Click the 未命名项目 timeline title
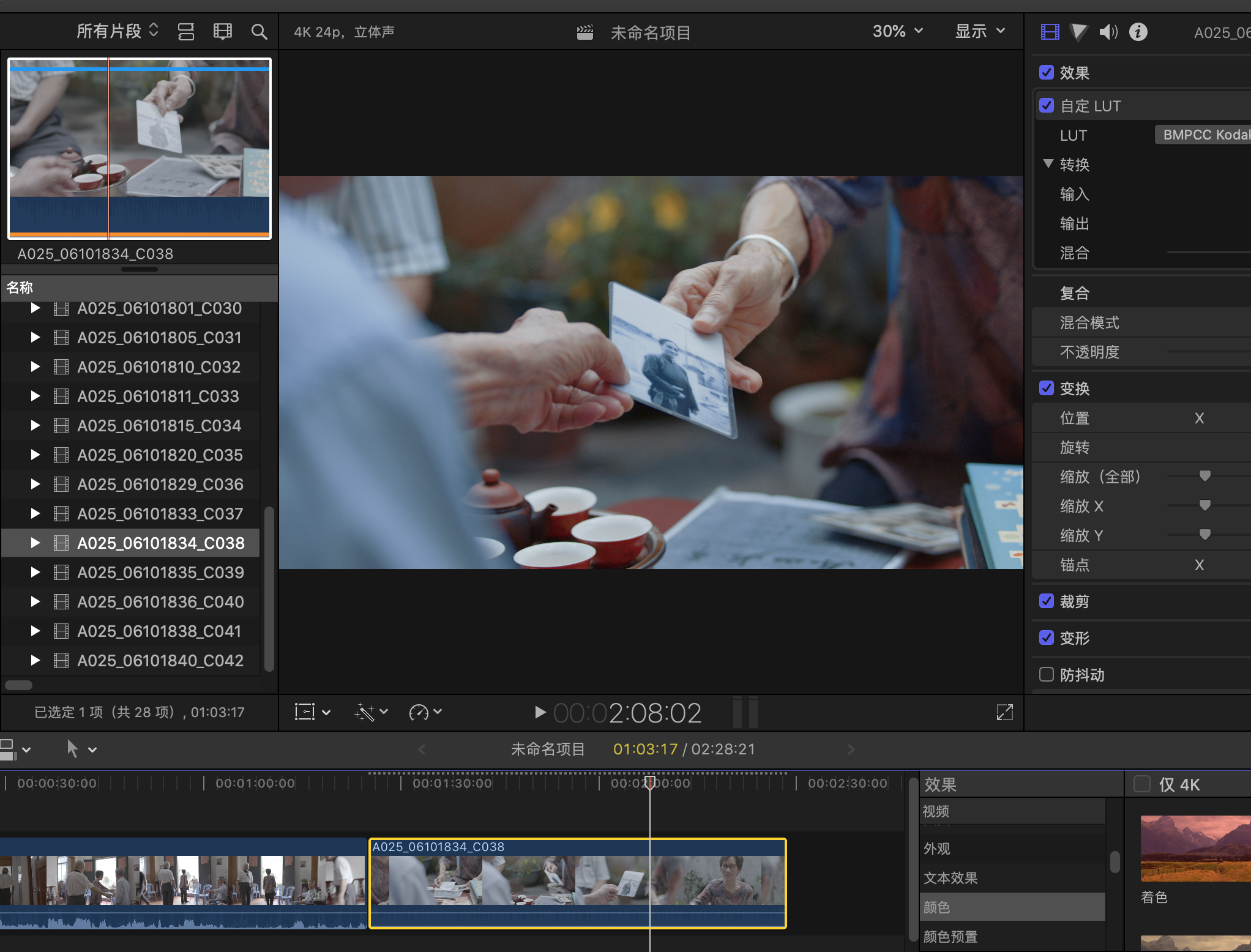 [x=548, y=749]
